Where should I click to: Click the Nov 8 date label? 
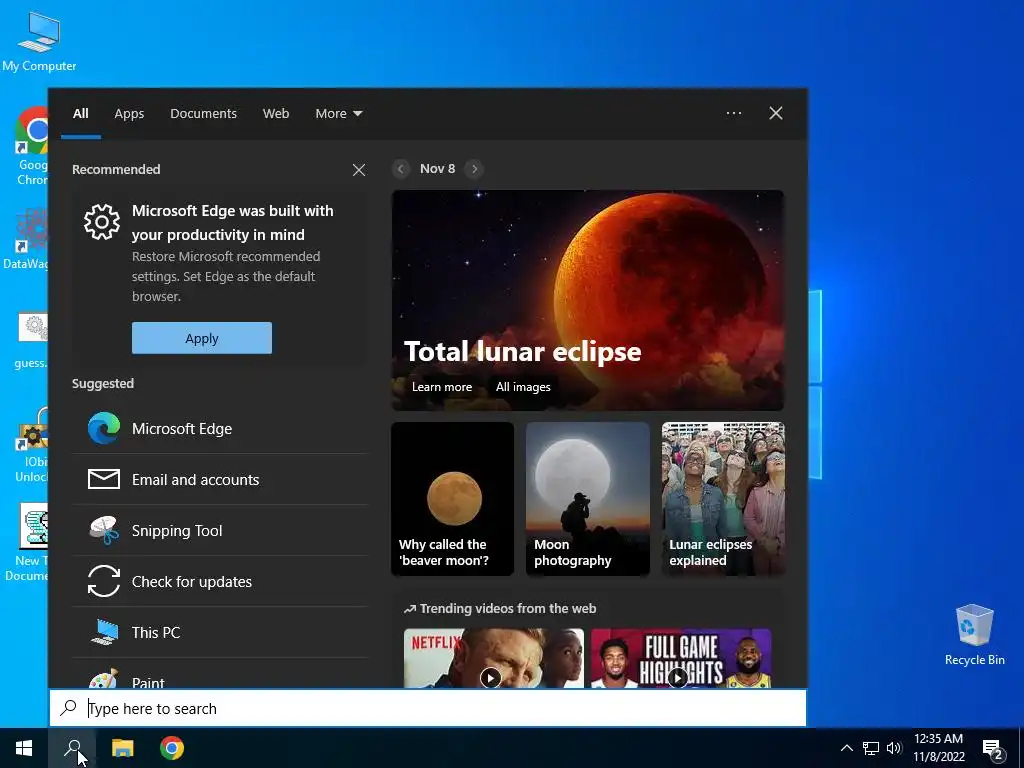(x=438, y=168)
